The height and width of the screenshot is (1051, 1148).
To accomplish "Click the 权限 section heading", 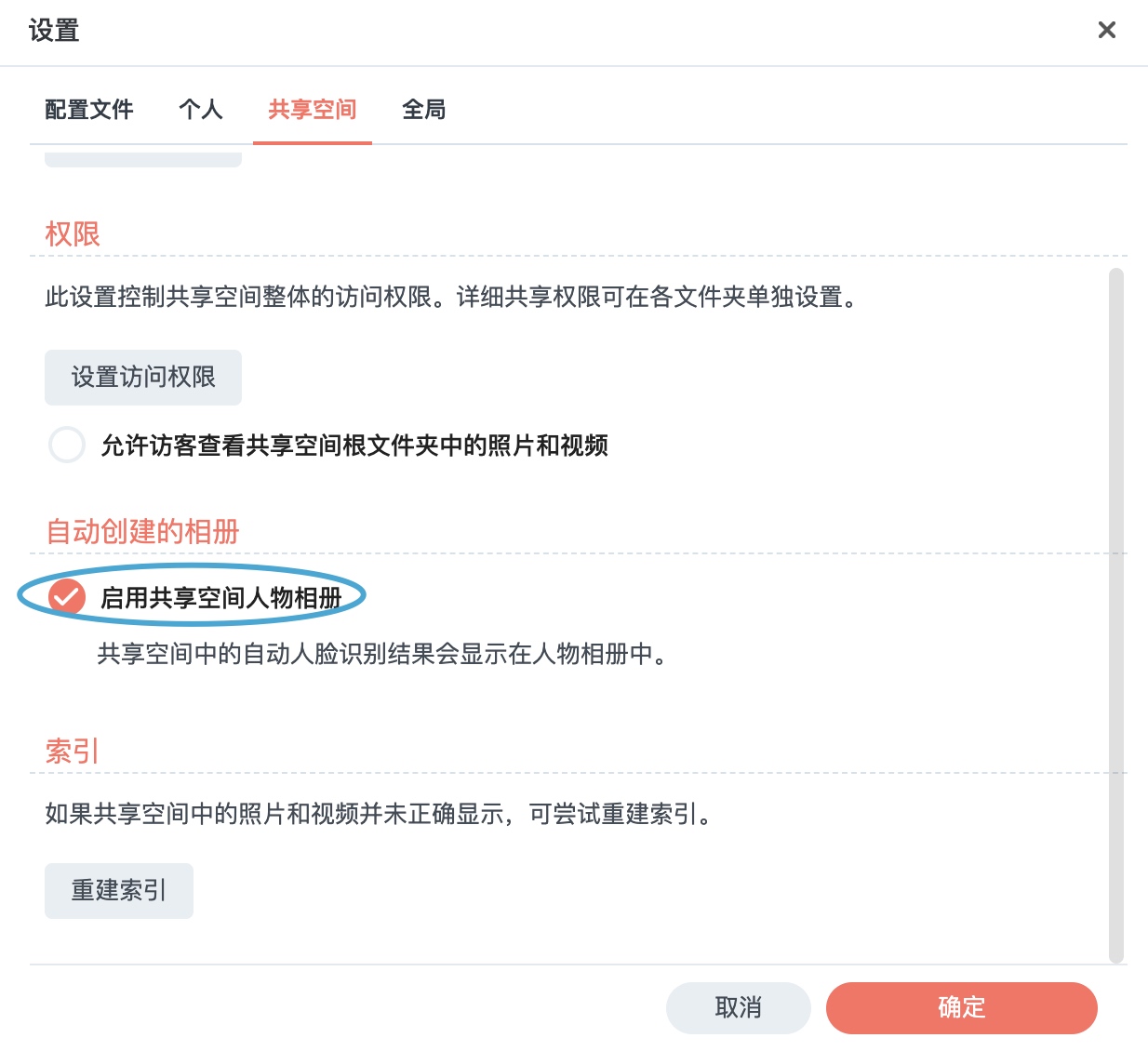I will click(x=73, y=234).
